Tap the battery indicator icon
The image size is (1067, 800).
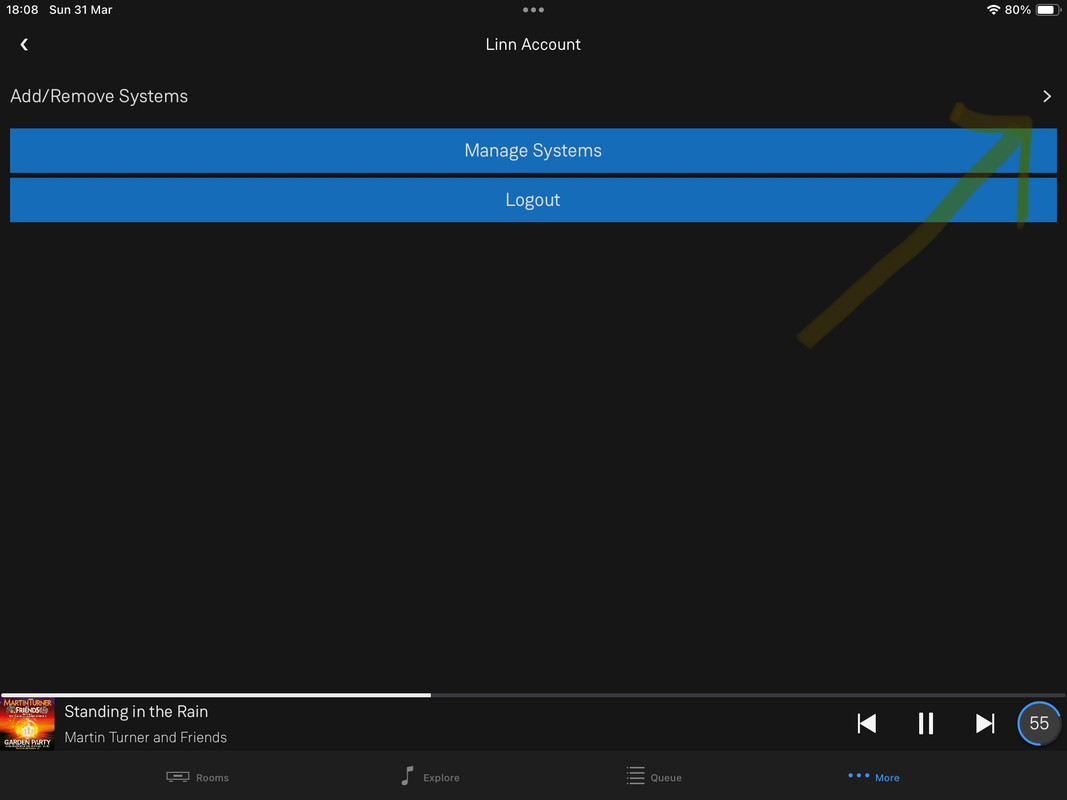(1047, 10)
